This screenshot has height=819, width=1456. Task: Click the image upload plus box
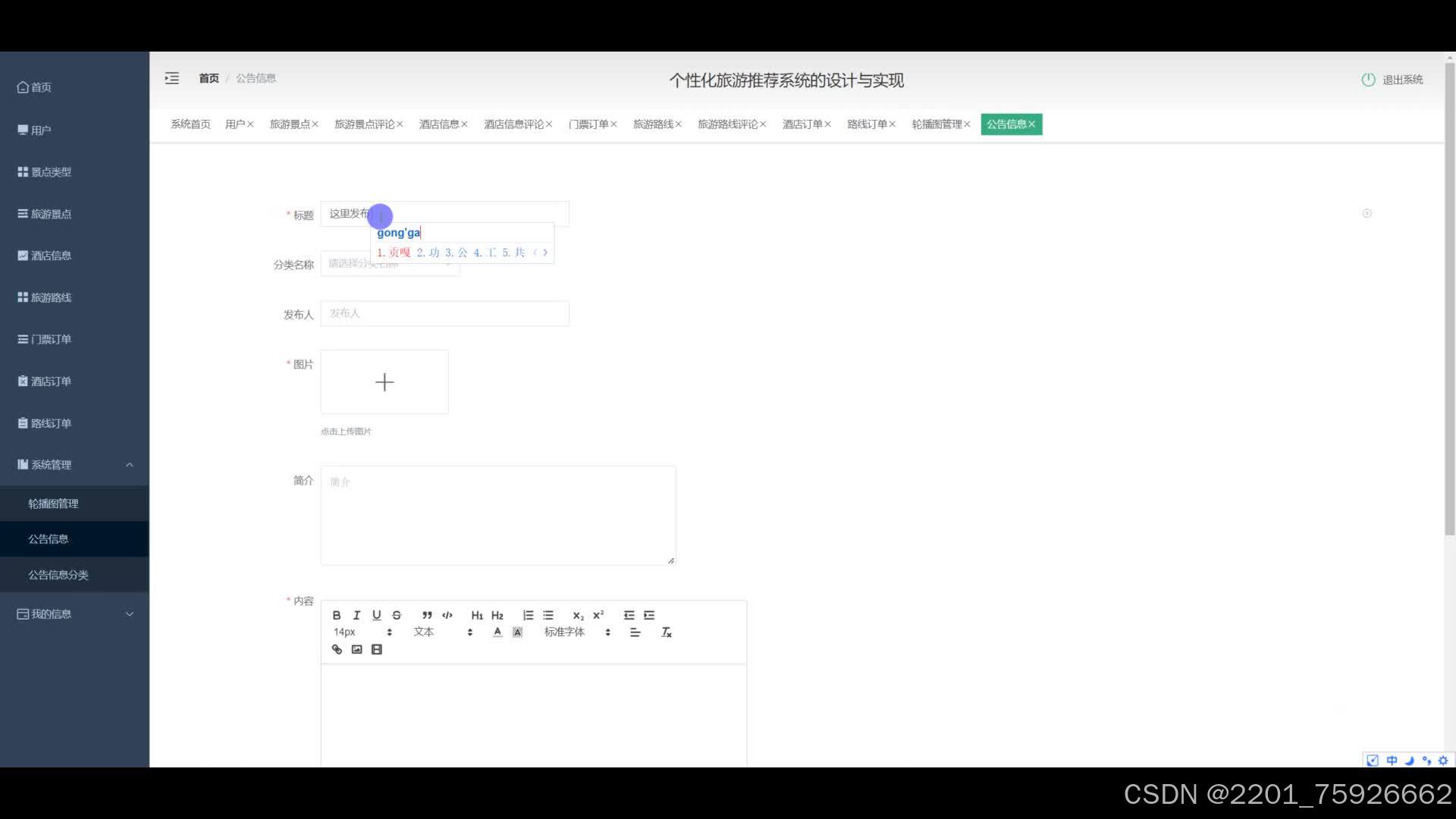(x=384, y=382)
